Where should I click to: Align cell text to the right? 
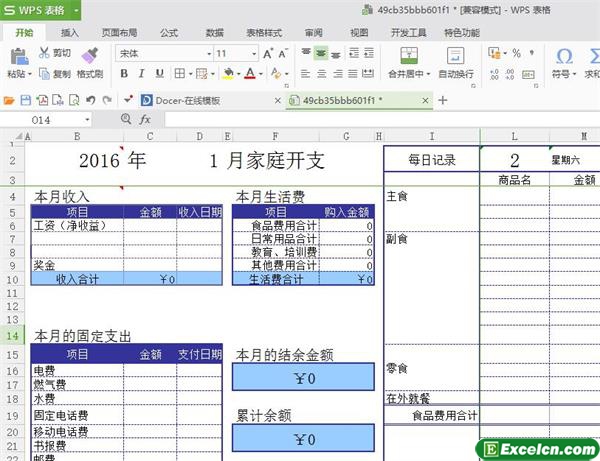pyautogui.click(x=338, y=73)
